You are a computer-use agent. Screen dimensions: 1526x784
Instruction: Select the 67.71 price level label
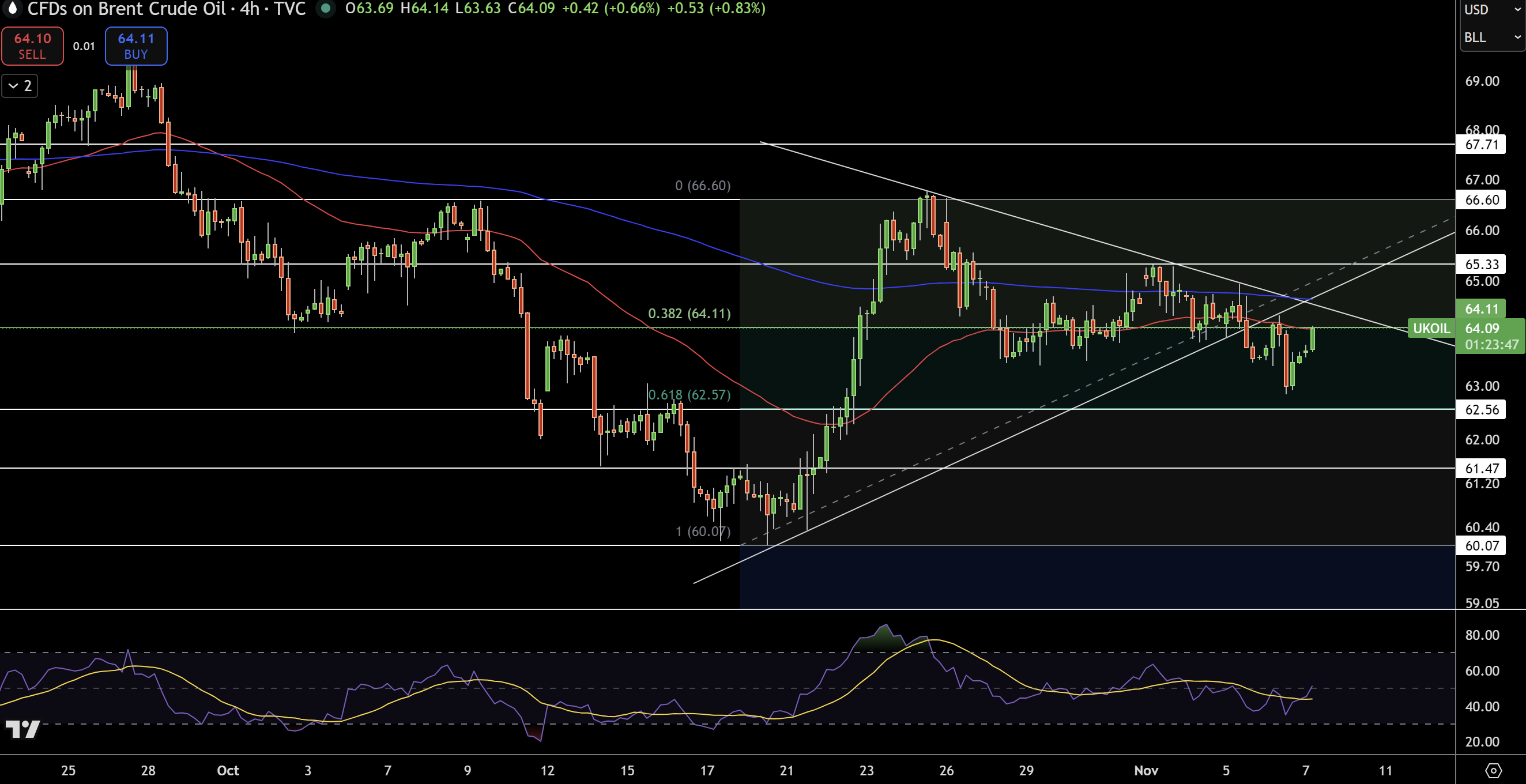1481,145
